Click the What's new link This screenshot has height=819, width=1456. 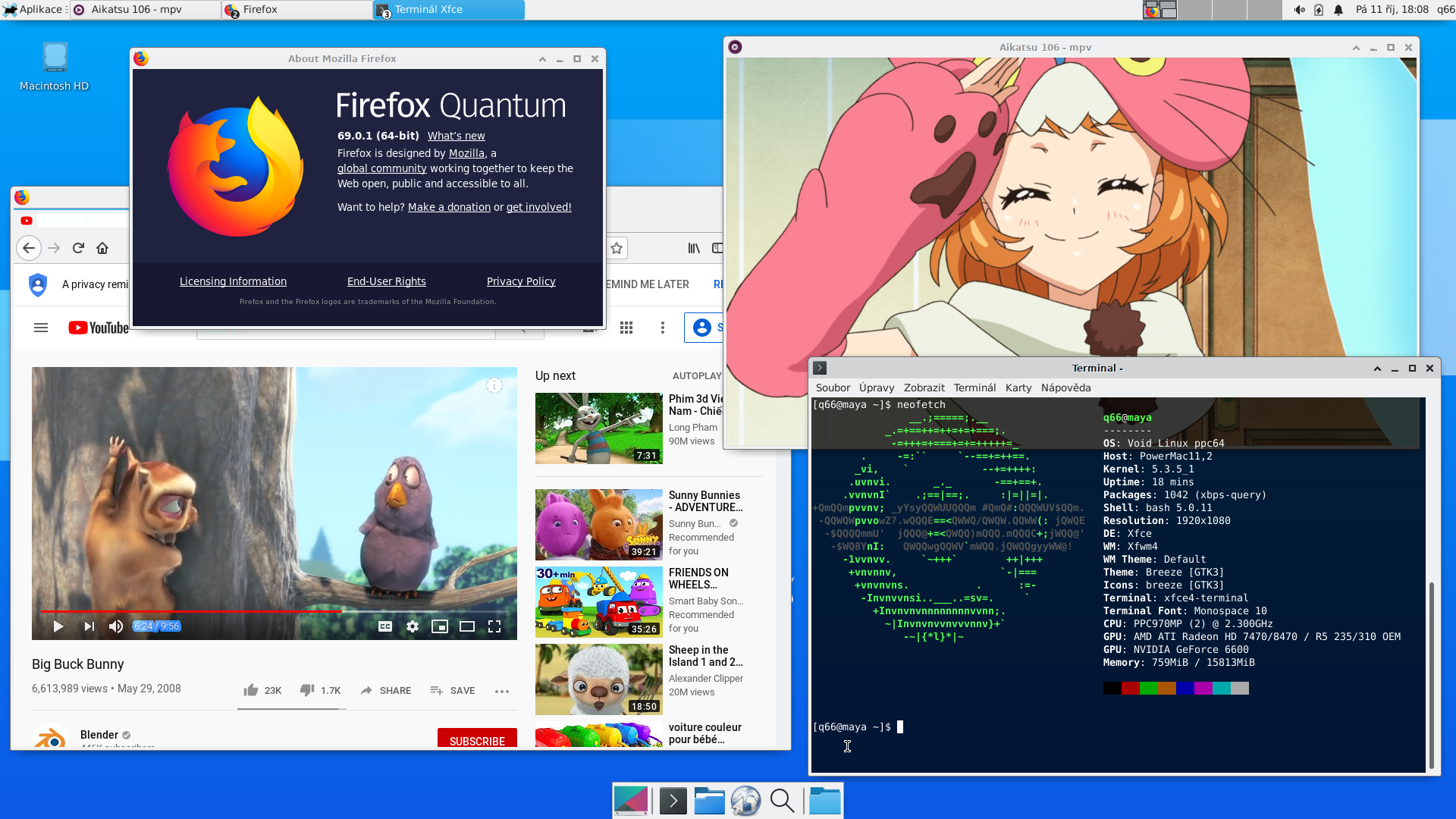pos(456,136)
